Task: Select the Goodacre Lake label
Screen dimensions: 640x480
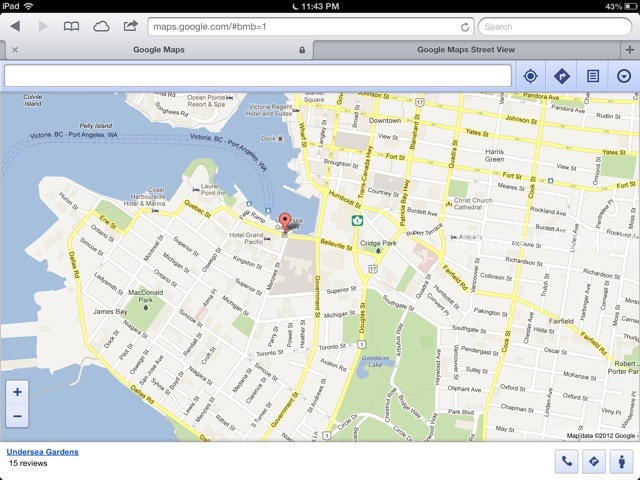Action: tap(375, 361)
